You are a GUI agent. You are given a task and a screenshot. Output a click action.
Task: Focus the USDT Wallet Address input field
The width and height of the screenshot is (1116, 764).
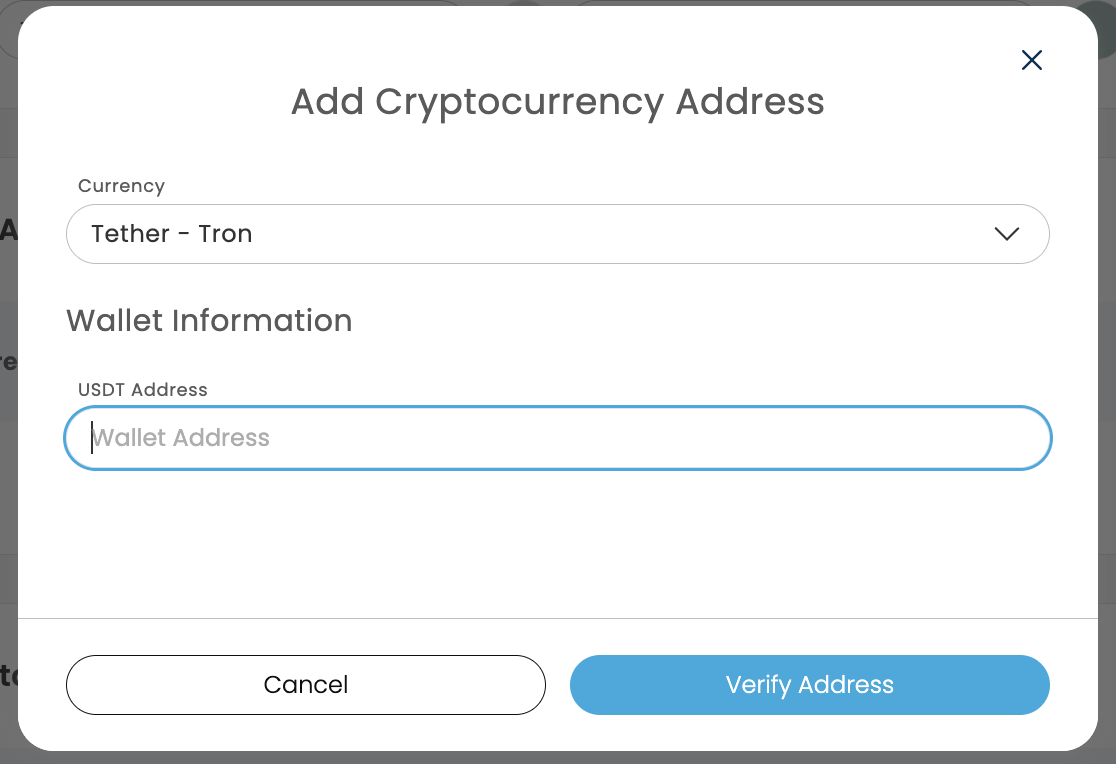pyautogui.click(x=557, y=438)
